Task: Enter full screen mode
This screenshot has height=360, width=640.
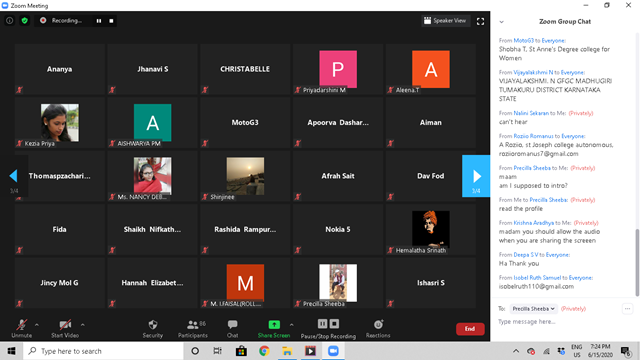Action: [x=480, y=21]
